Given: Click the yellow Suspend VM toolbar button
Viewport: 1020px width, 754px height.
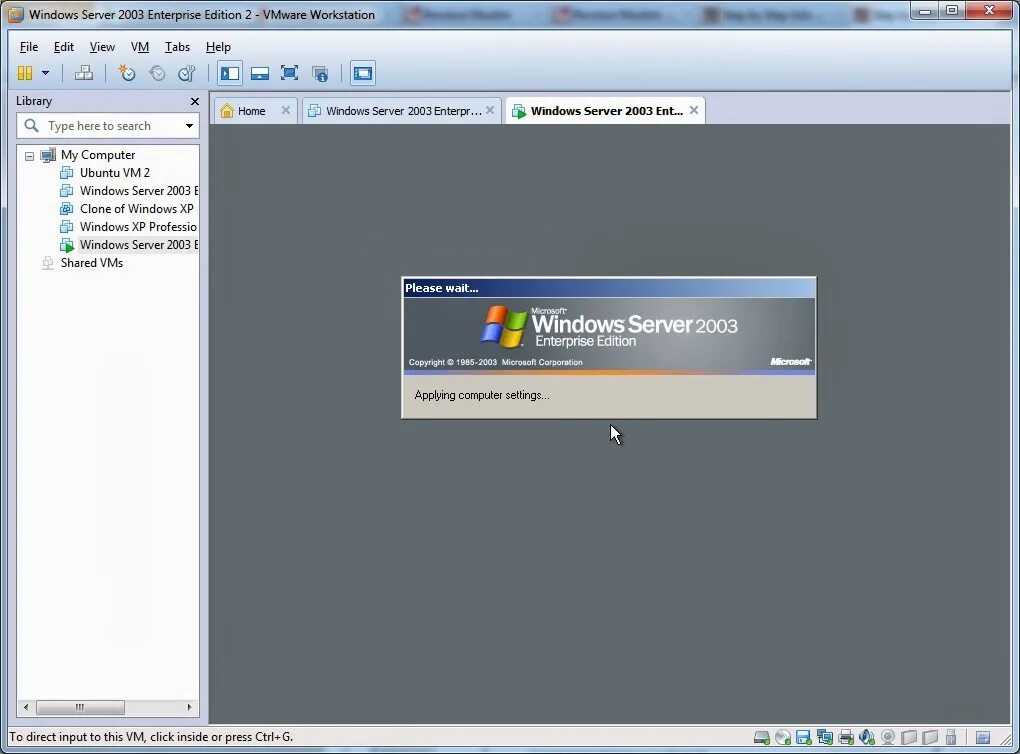Looking at the screenshot, I should [x=25, y=73].
